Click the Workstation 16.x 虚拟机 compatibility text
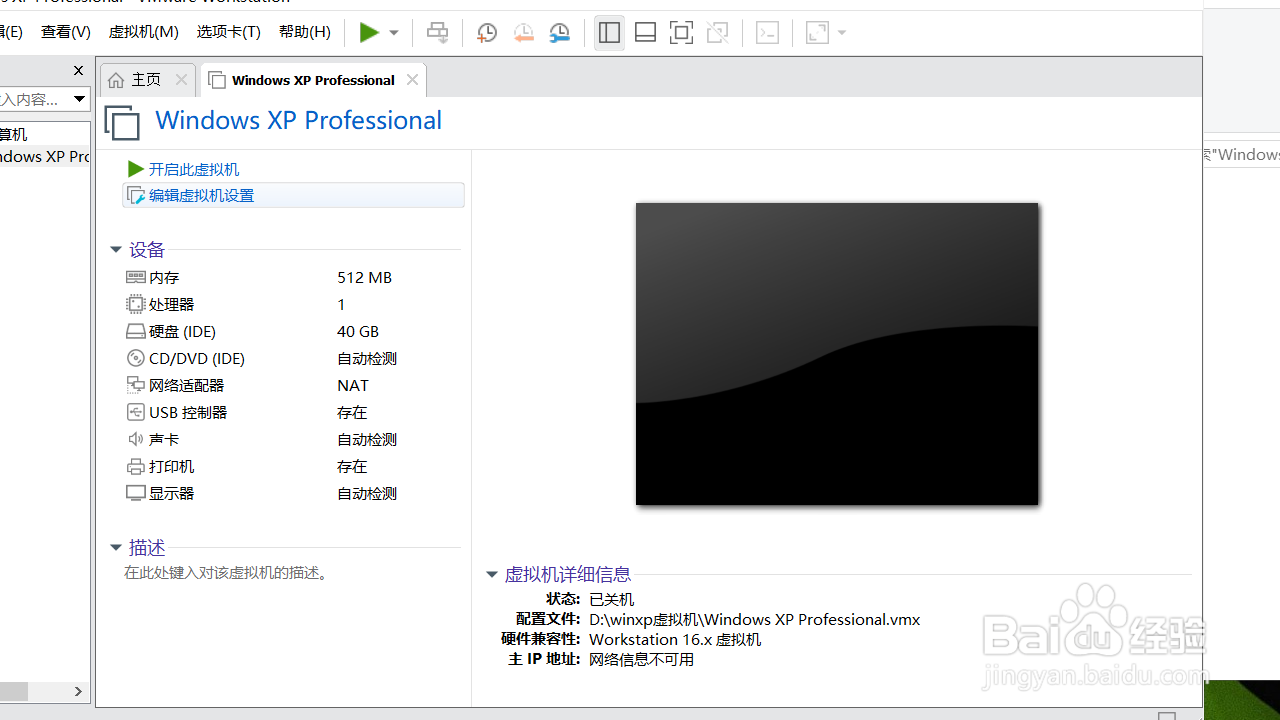1280x720 pixels. [x=675, y=640]
